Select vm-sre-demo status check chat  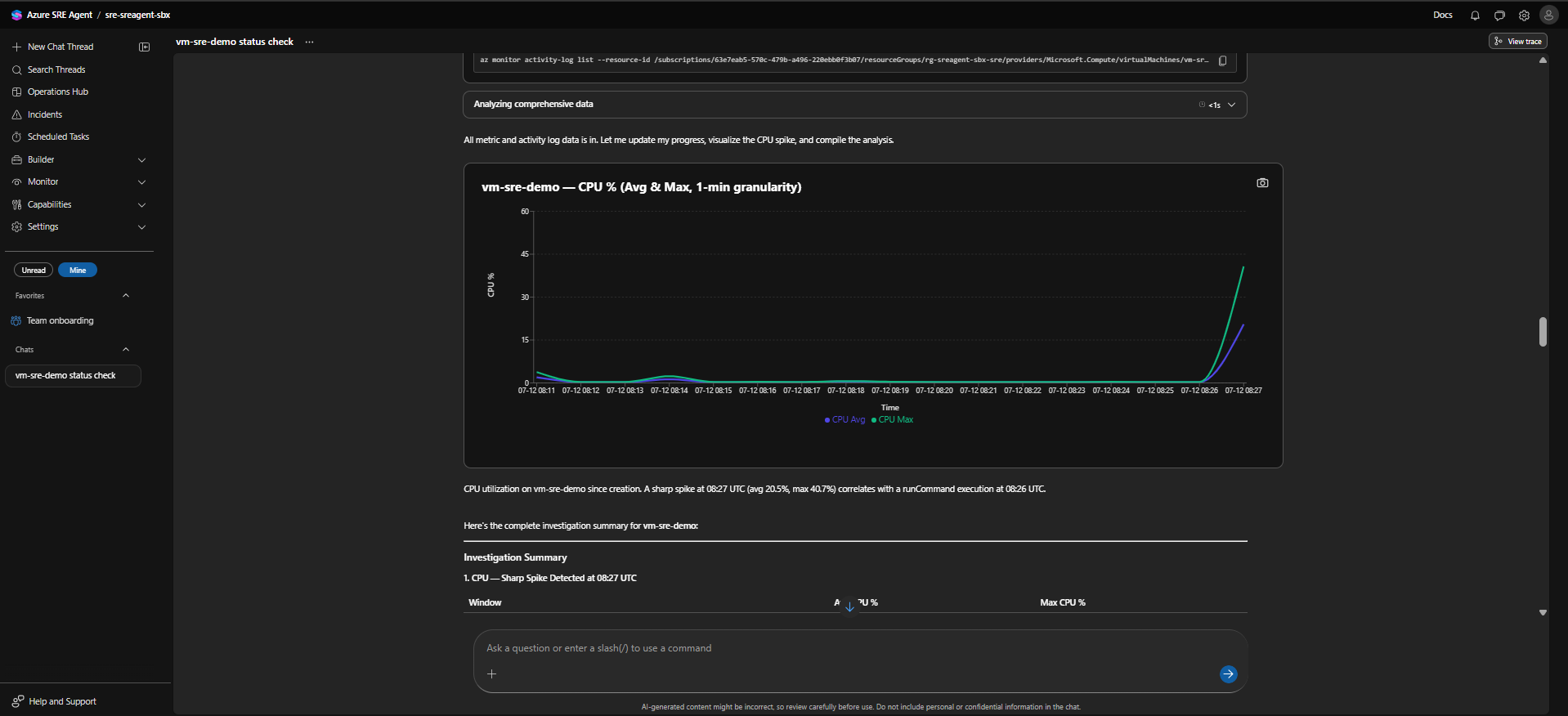[73, 375]
